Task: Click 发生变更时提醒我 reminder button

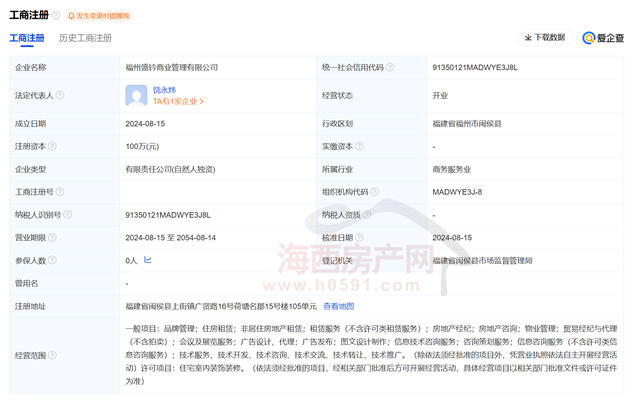Action: pyautogui.click(x=99, y=16)
